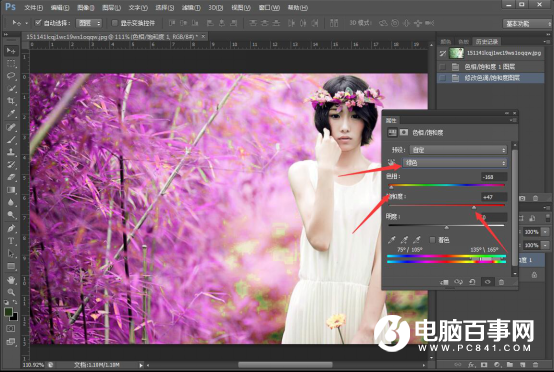The width and height of the screenshot is (554, 372).
Task: Select the Spot Healing Brush tool
Action: pos(11,127)
